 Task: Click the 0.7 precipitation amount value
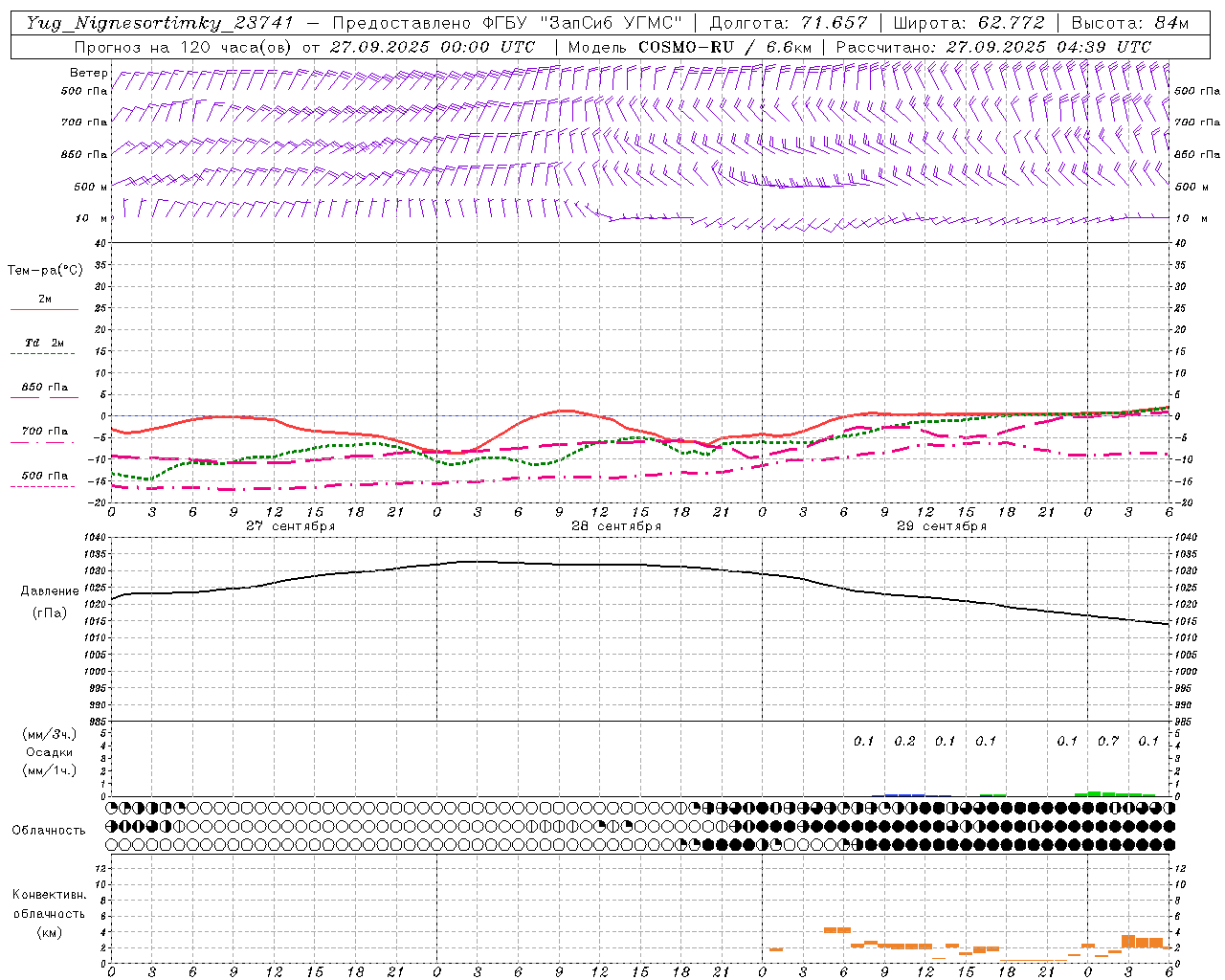[1108, 741]
